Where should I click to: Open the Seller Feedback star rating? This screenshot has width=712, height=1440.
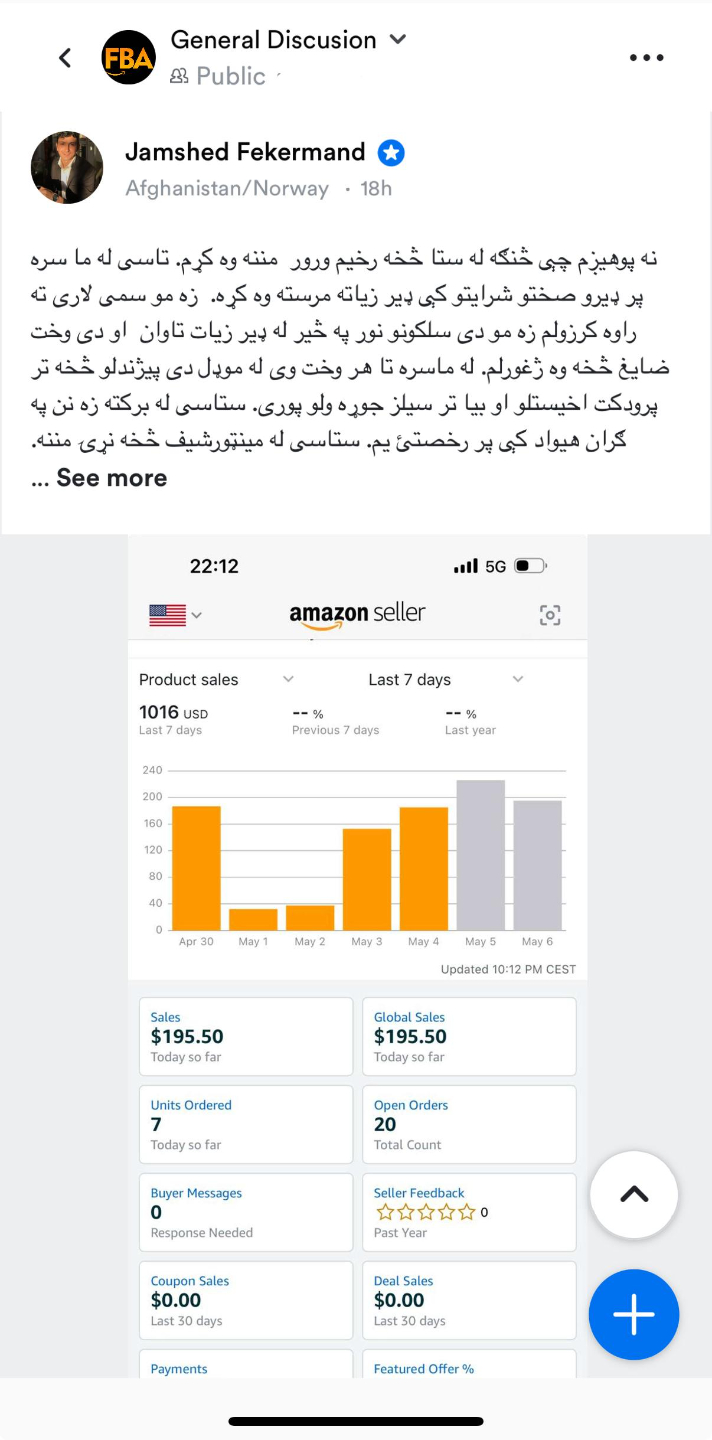pyautogui.click(x=425, y=1212)
